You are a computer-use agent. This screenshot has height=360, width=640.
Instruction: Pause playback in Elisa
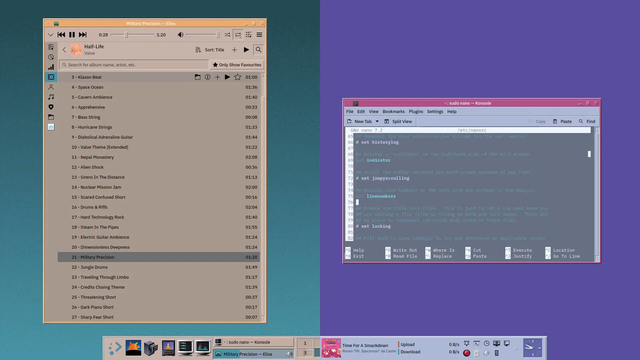click(x=72, y=35)
